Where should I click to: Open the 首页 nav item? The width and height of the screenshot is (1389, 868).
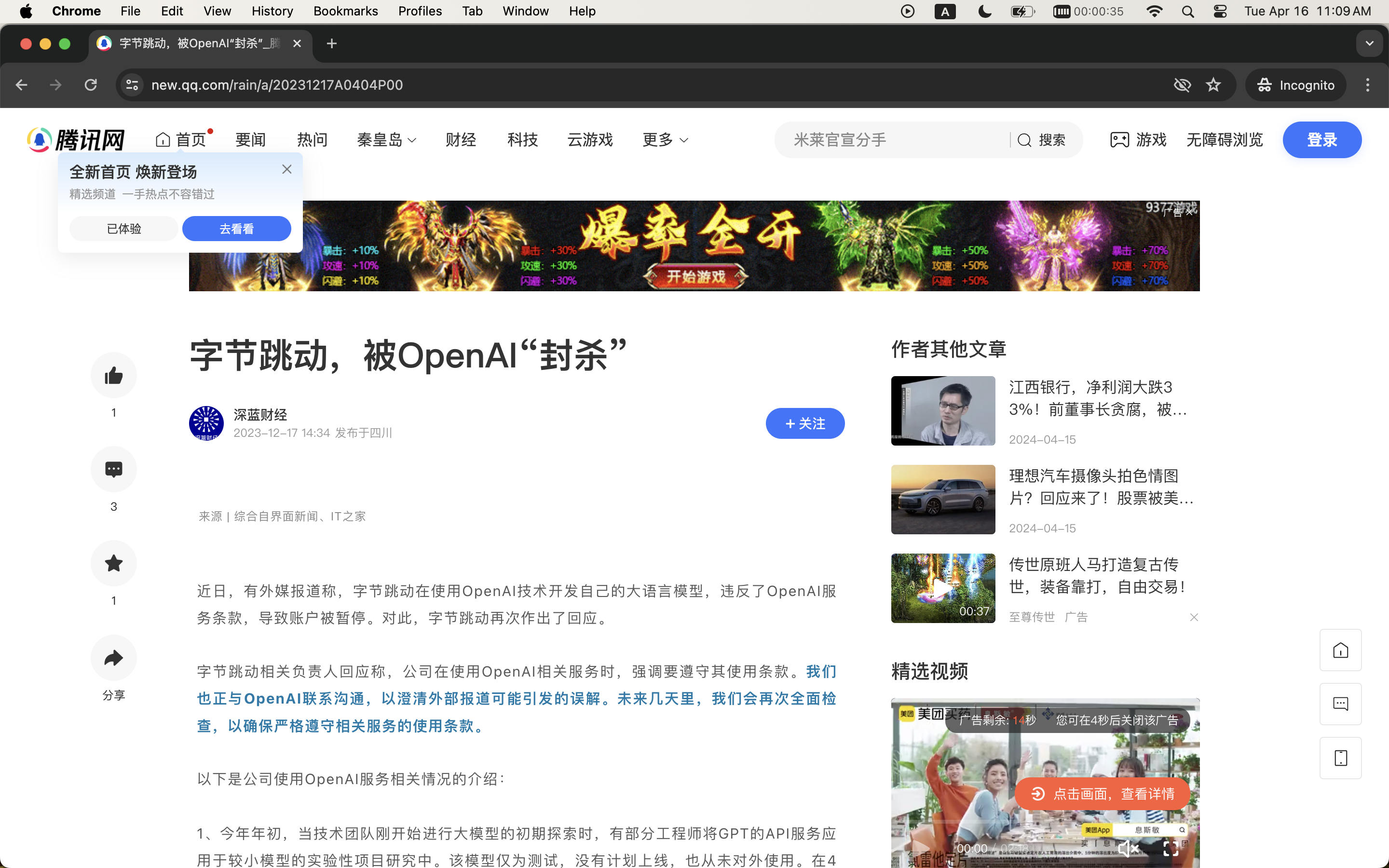click(x=181, y=139)
